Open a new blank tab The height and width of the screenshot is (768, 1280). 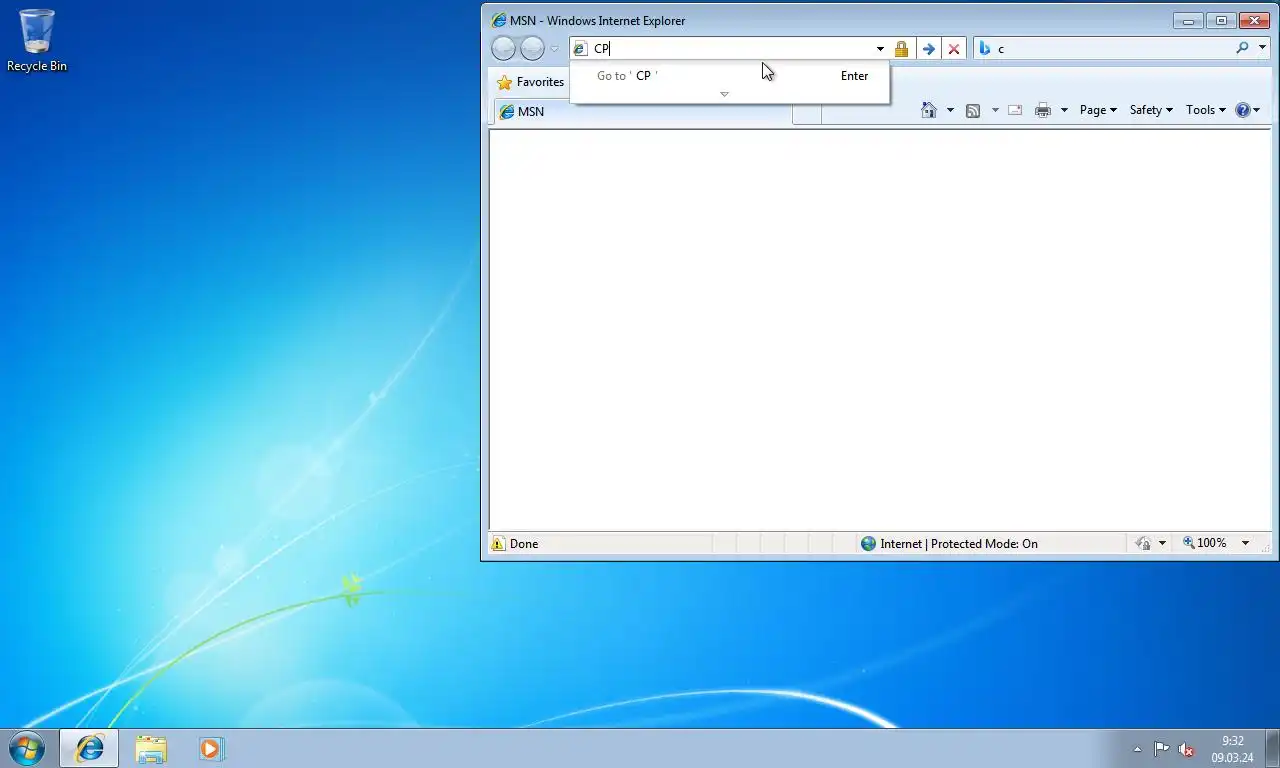807,112
